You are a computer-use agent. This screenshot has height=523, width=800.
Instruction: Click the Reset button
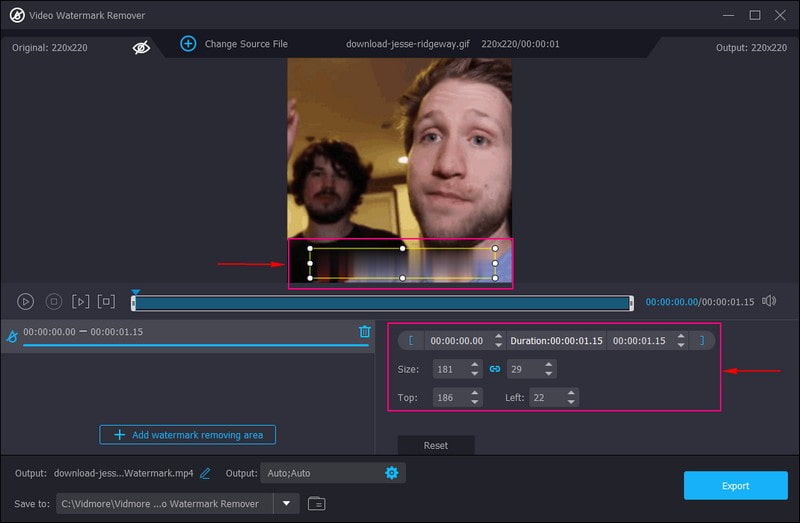[x=435, y=445]
